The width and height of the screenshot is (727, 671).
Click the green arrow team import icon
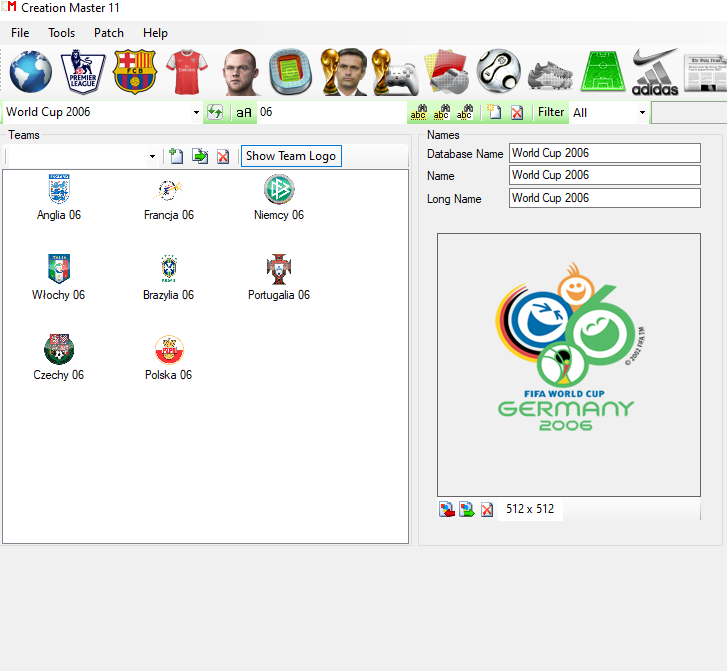tap(200, 156)
